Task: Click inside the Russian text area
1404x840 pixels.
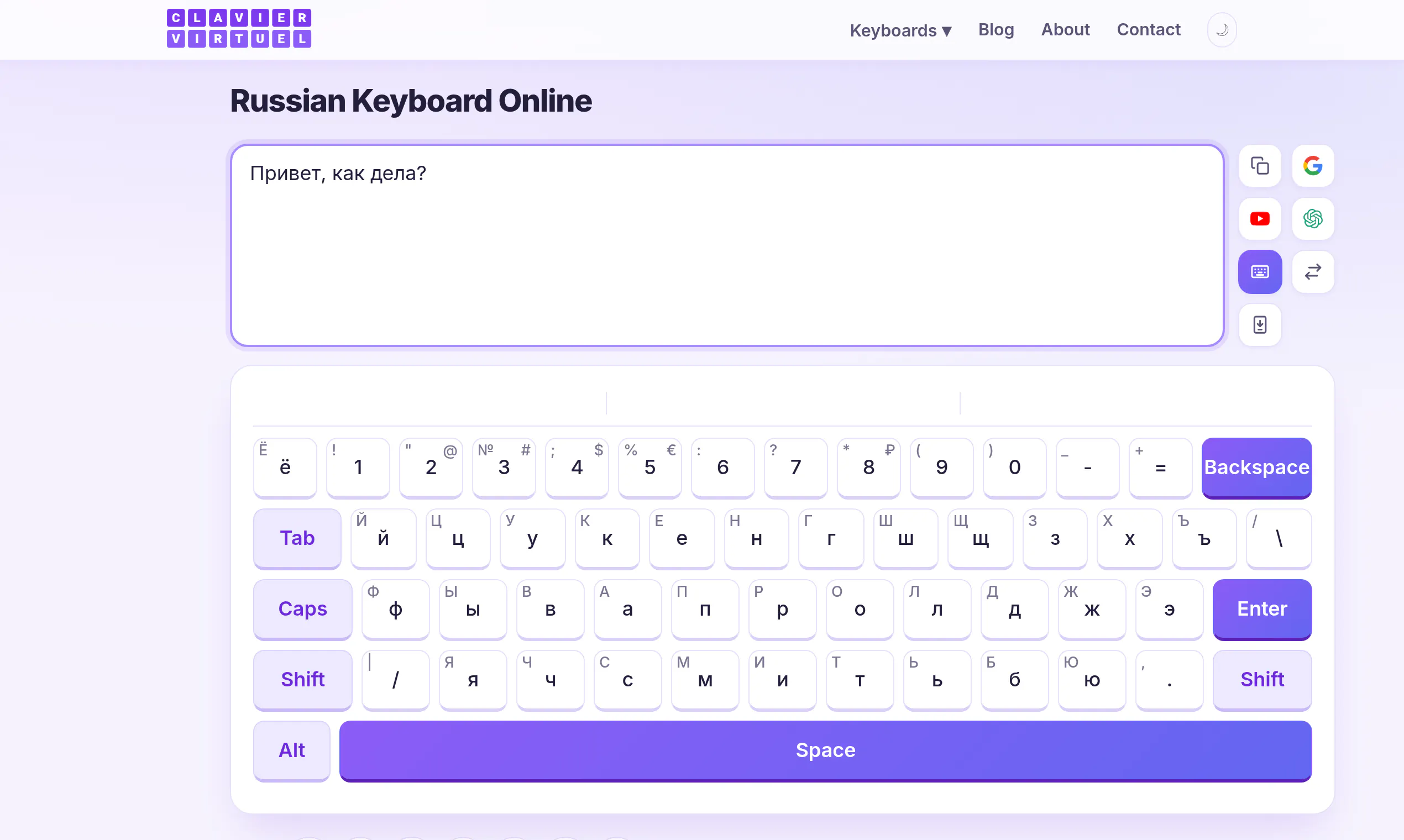Action: [x=727, y=245]
